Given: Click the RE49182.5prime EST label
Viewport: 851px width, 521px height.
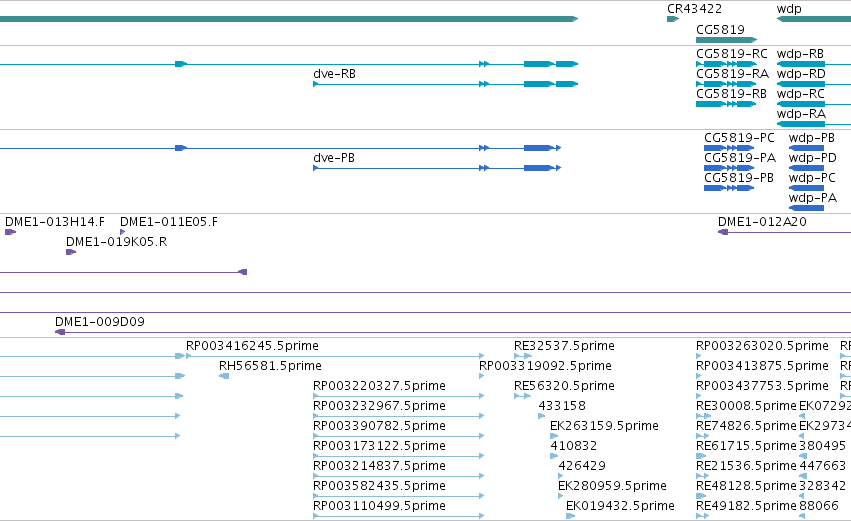Looking at the screenshot, I should click(x=746, y=507).
